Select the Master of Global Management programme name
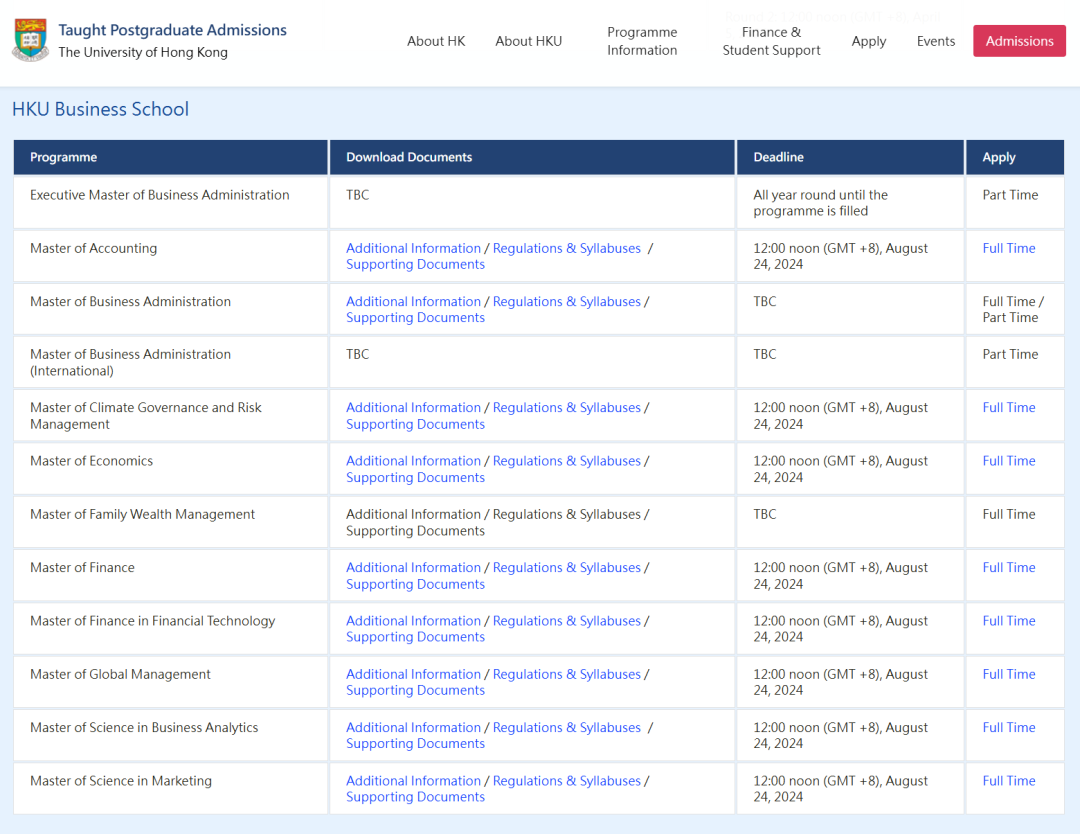This screenshot has width=1080, height=834. [x=121, y=675]
